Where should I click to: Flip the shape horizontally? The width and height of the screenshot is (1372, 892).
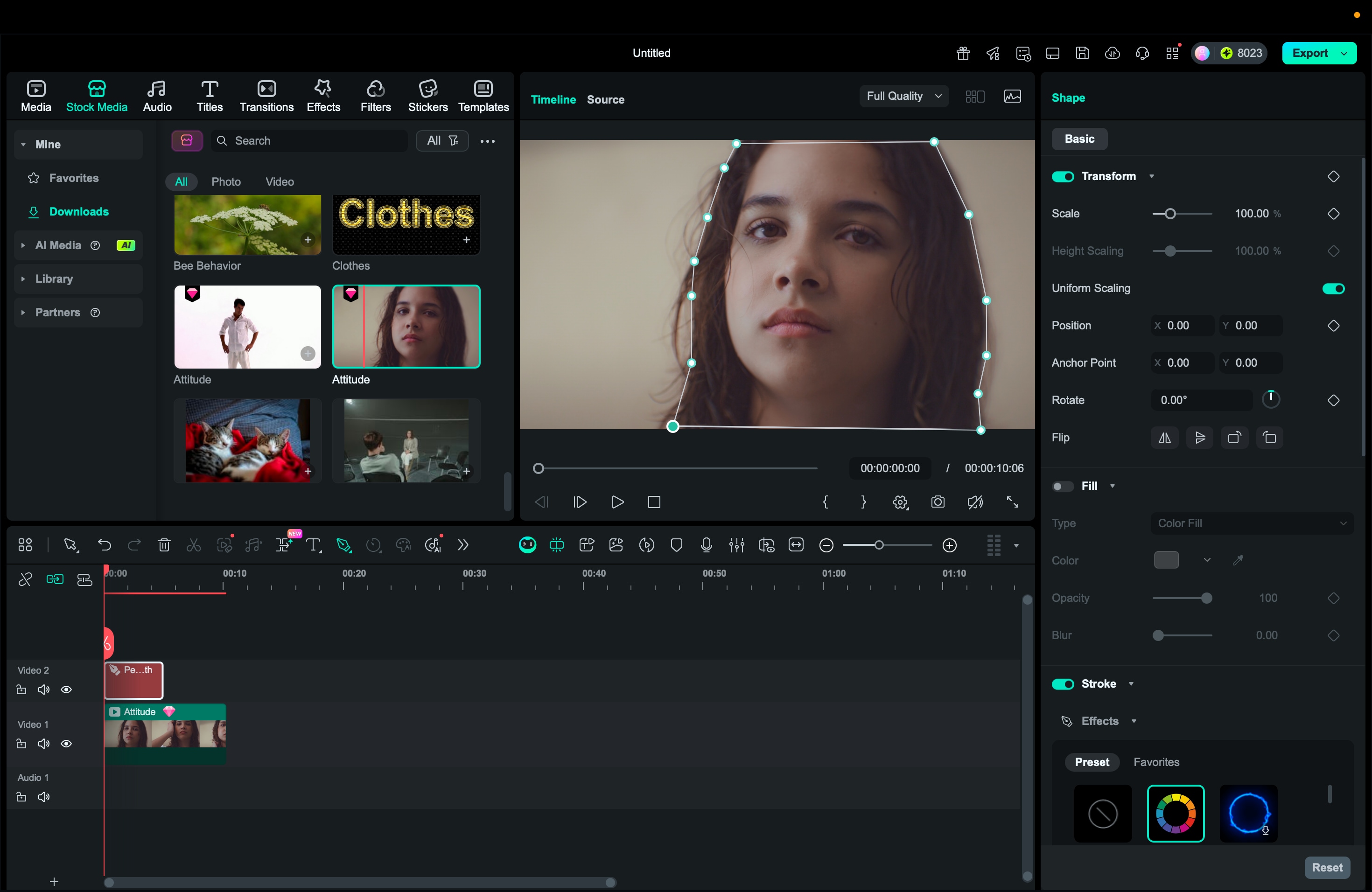click(x=1164, y=438)
